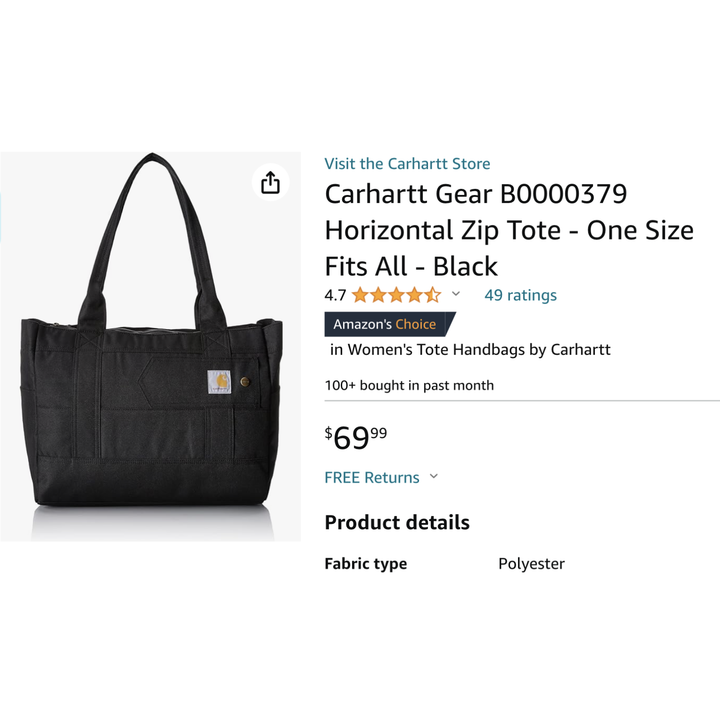Click the first orange rating star

click(x=360, y=295)
